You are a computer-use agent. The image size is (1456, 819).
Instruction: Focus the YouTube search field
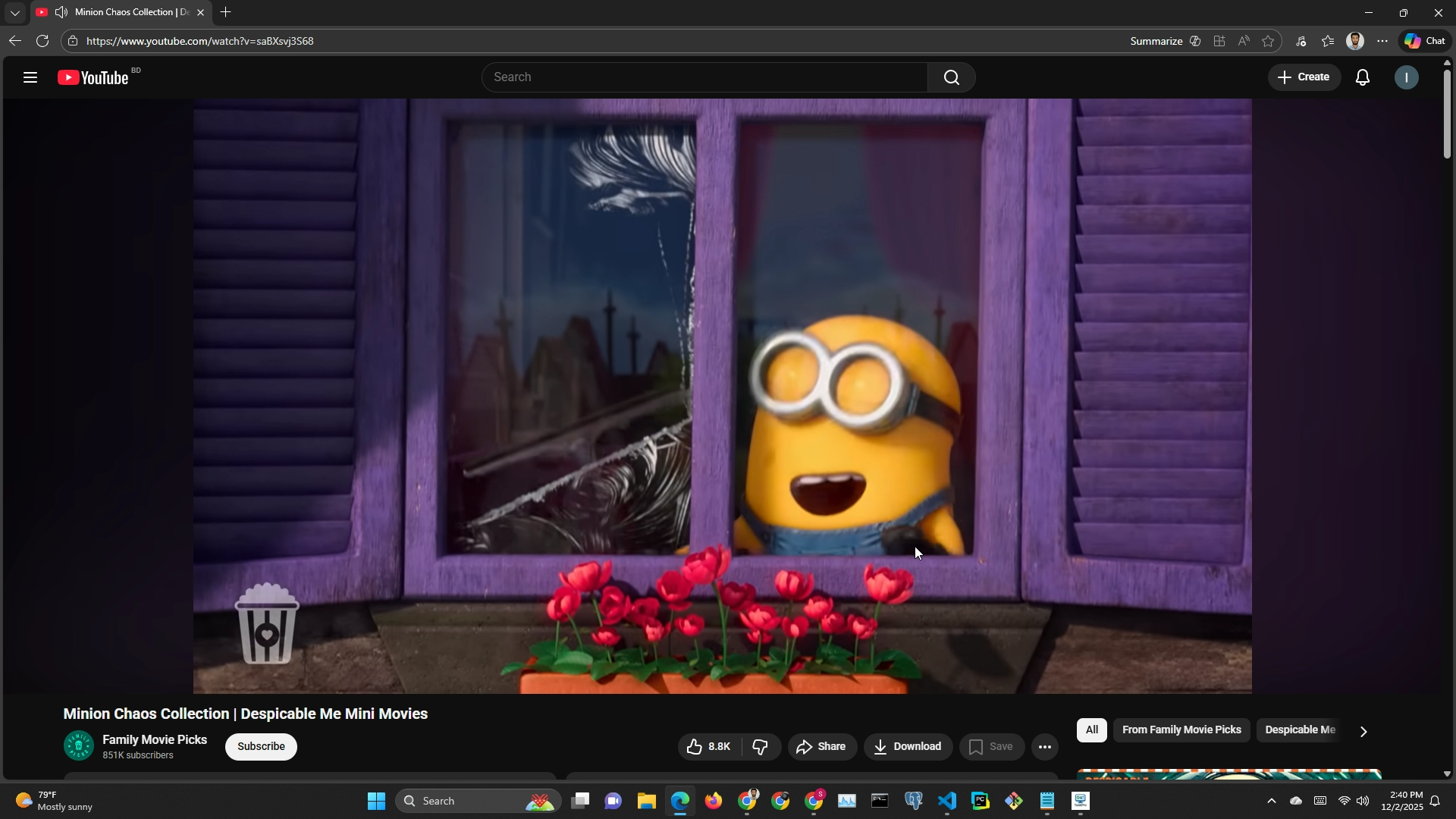[704, 77]
